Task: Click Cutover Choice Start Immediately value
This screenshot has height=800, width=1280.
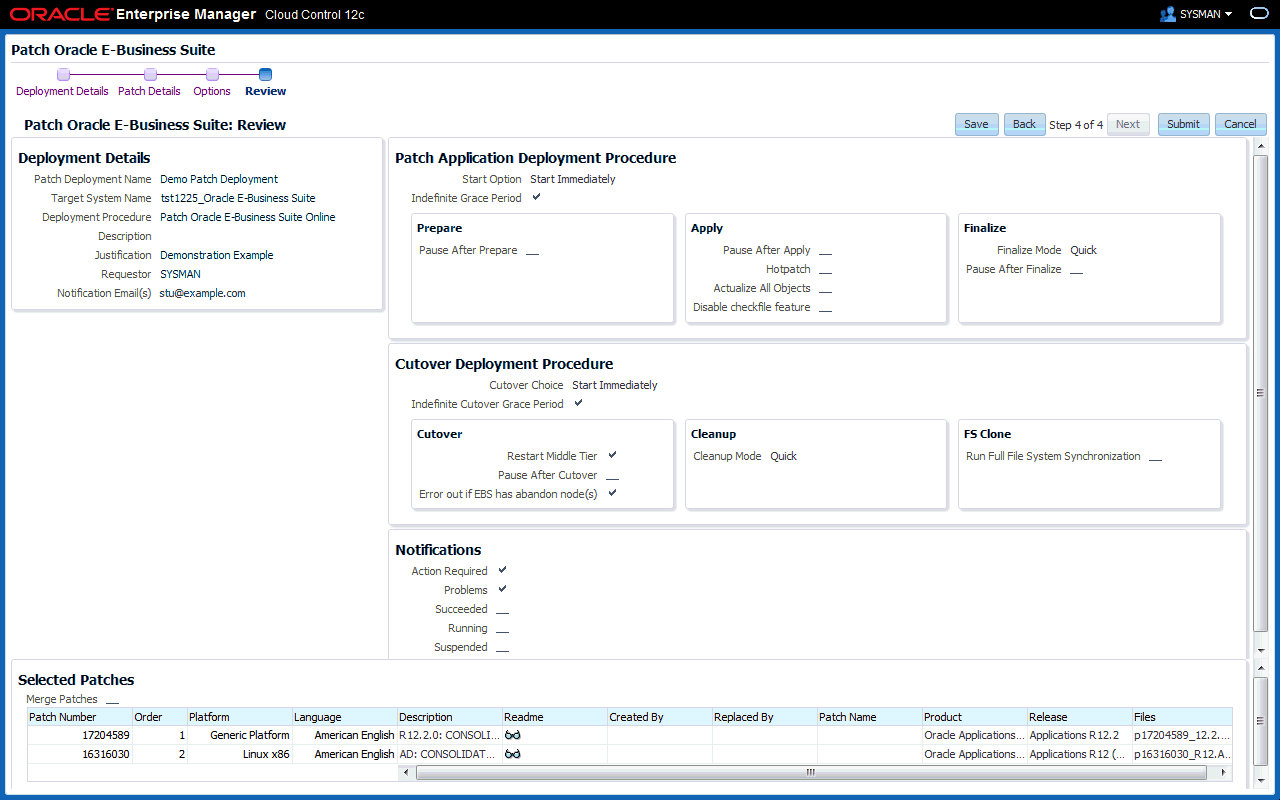Action: point(615,385)
